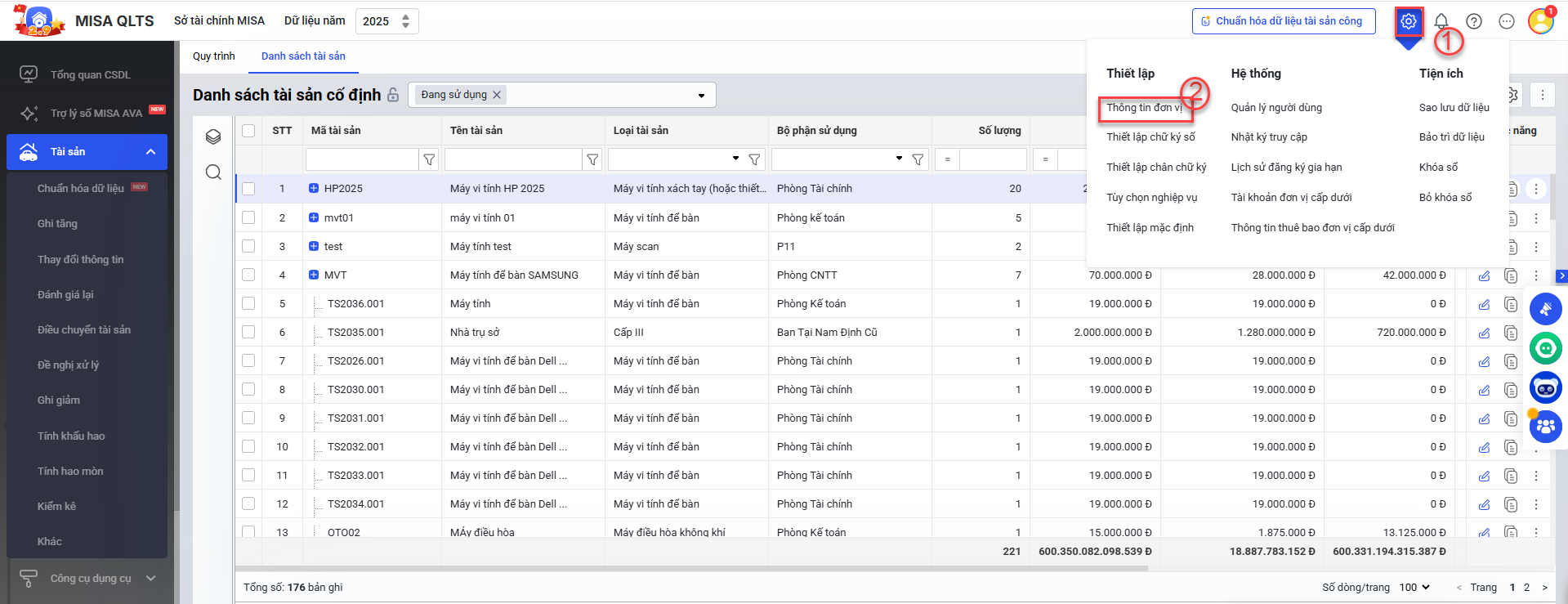The width and height of the screenshot is (1568, 604).
Task: Click the edit pencil icon for TS2036.001 row
Action: (x=1484, y=304)
